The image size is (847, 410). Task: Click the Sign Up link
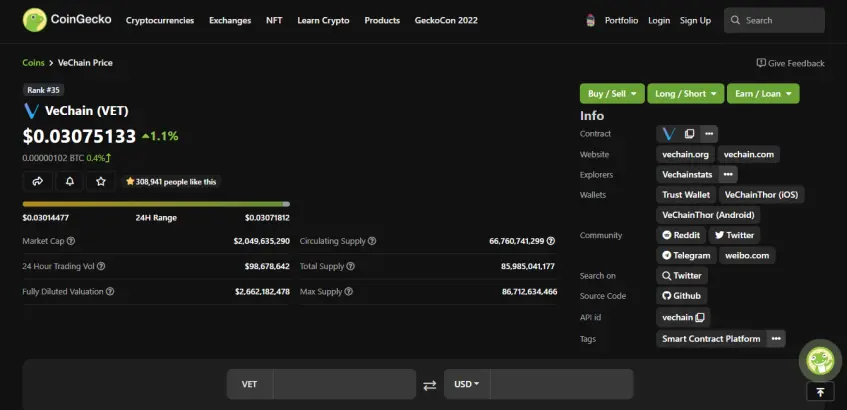(x=695, y=21)
